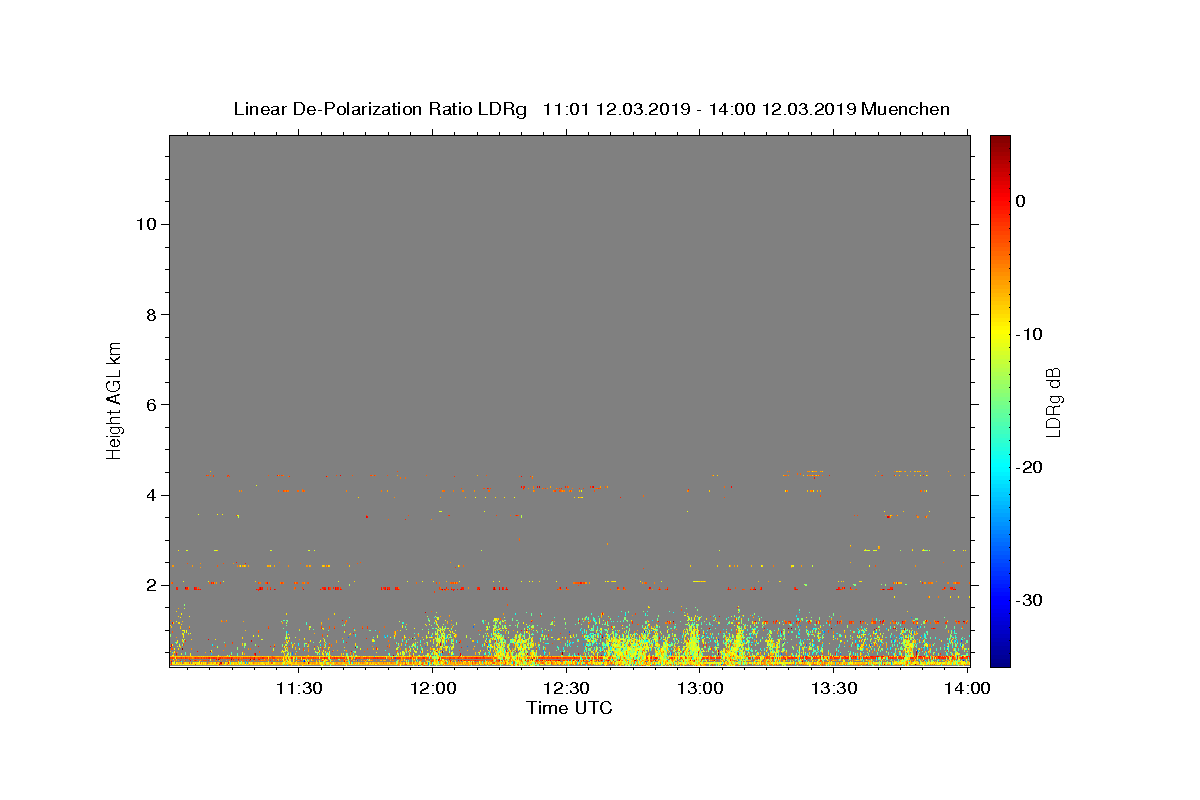Click the plot title 'Linear De-Polarization Ratio LDRg'
The height and width of the screenshot is (800, 1200).
click(x=380, y=109)
